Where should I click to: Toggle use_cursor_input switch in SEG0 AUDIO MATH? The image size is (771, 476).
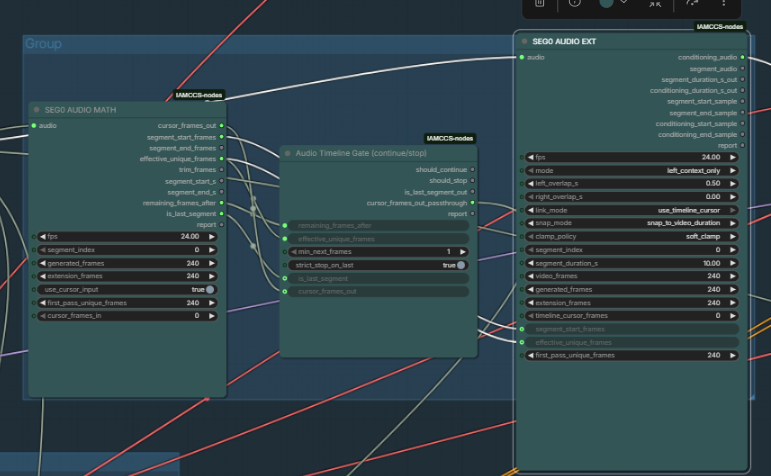point(209,289)
